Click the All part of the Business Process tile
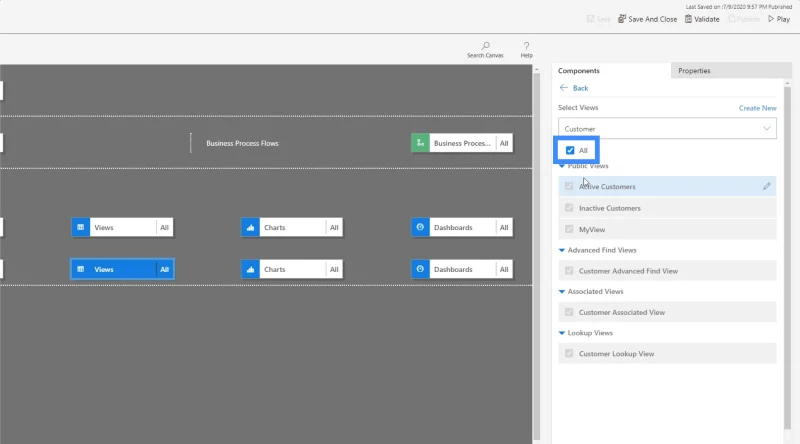 coord(504,143)
